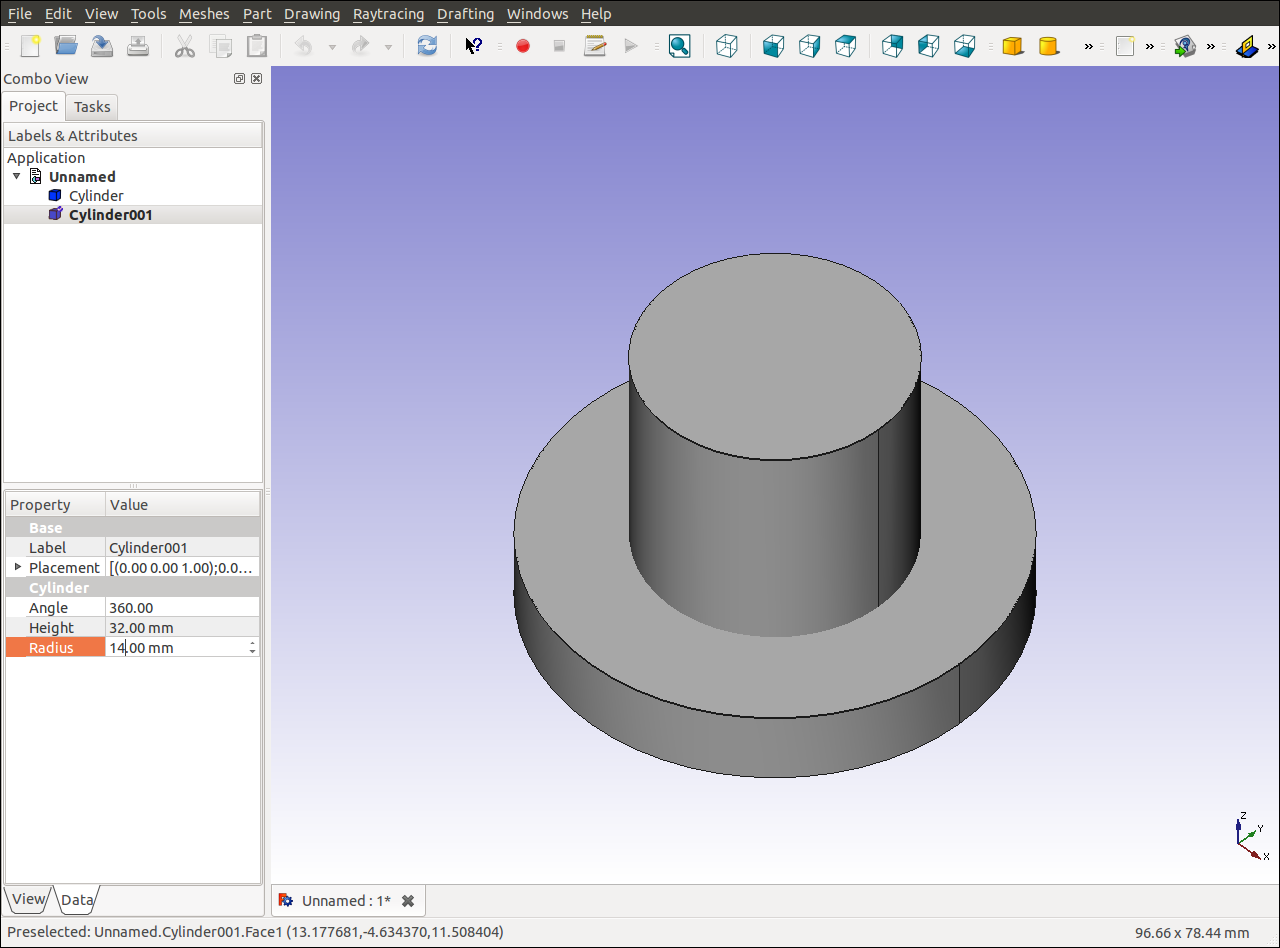1280x948 pixels.
Task: Click the blank page toolbar icon
Action: point(1125,46)
